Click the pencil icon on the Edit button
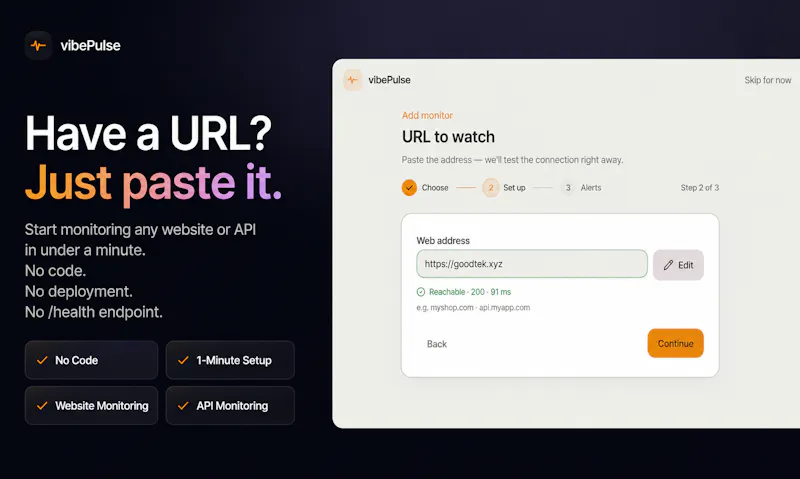This screenshot has width=800, height=479. pos(668,265)
